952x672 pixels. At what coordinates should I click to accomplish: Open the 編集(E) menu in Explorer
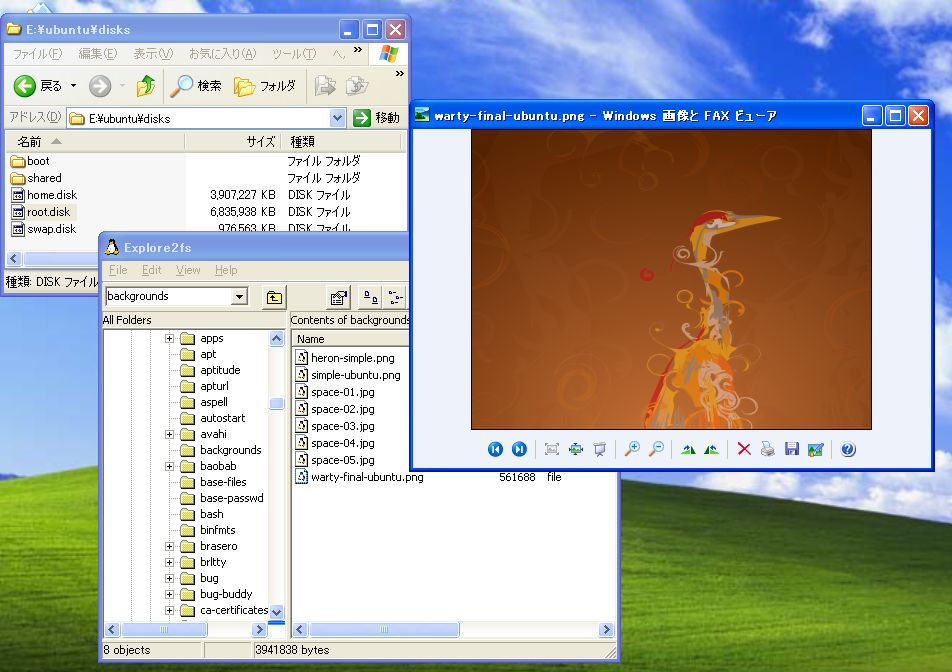pyautogui.click(x=97, y=54)
